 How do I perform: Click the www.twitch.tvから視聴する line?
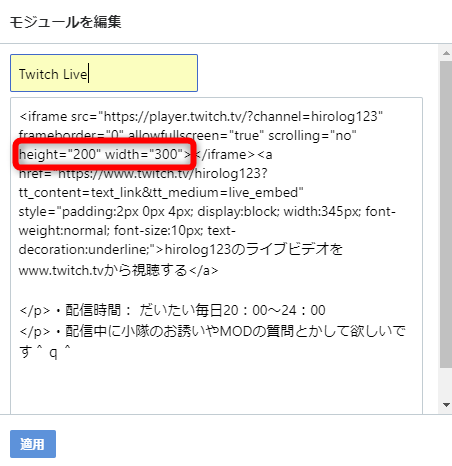[x=118, y=270]
